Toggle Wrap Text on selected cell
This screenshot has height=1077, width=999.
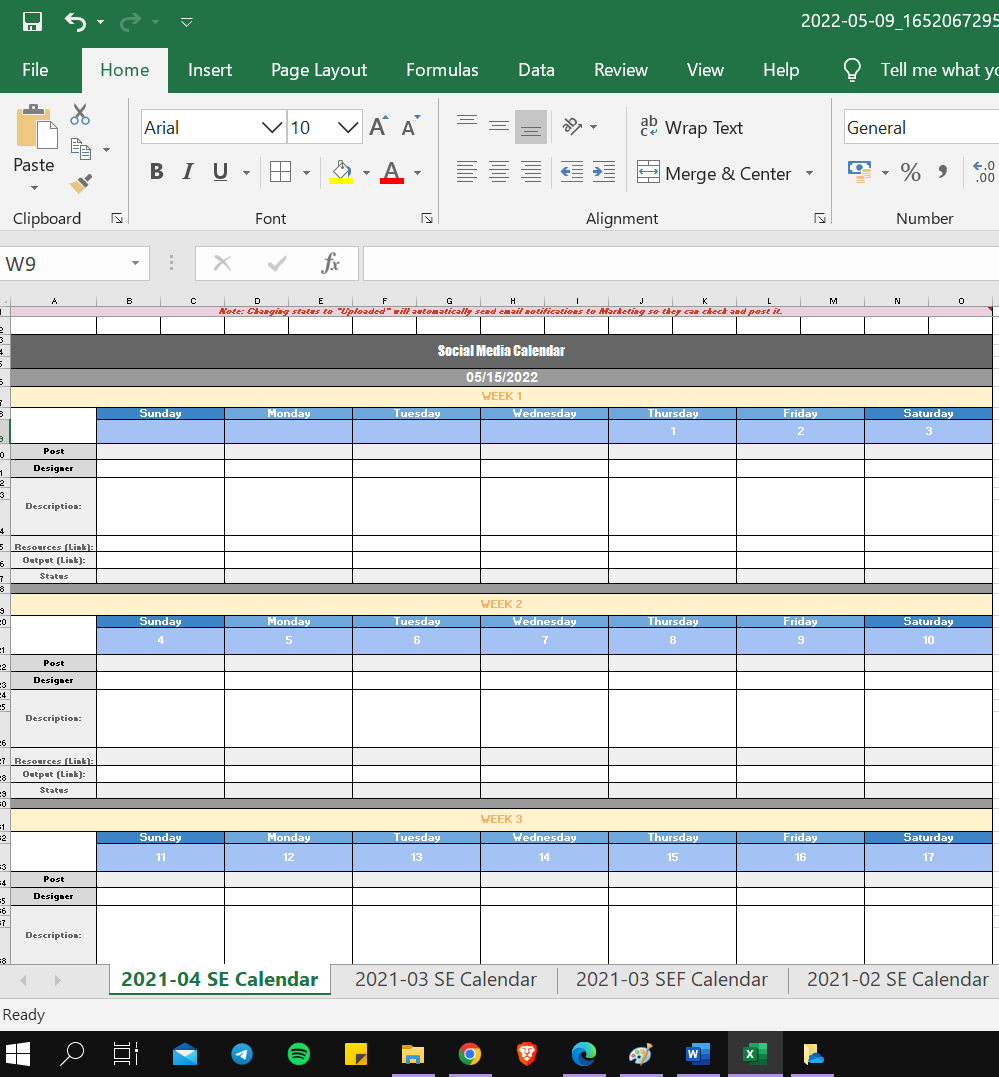[691, 127]
